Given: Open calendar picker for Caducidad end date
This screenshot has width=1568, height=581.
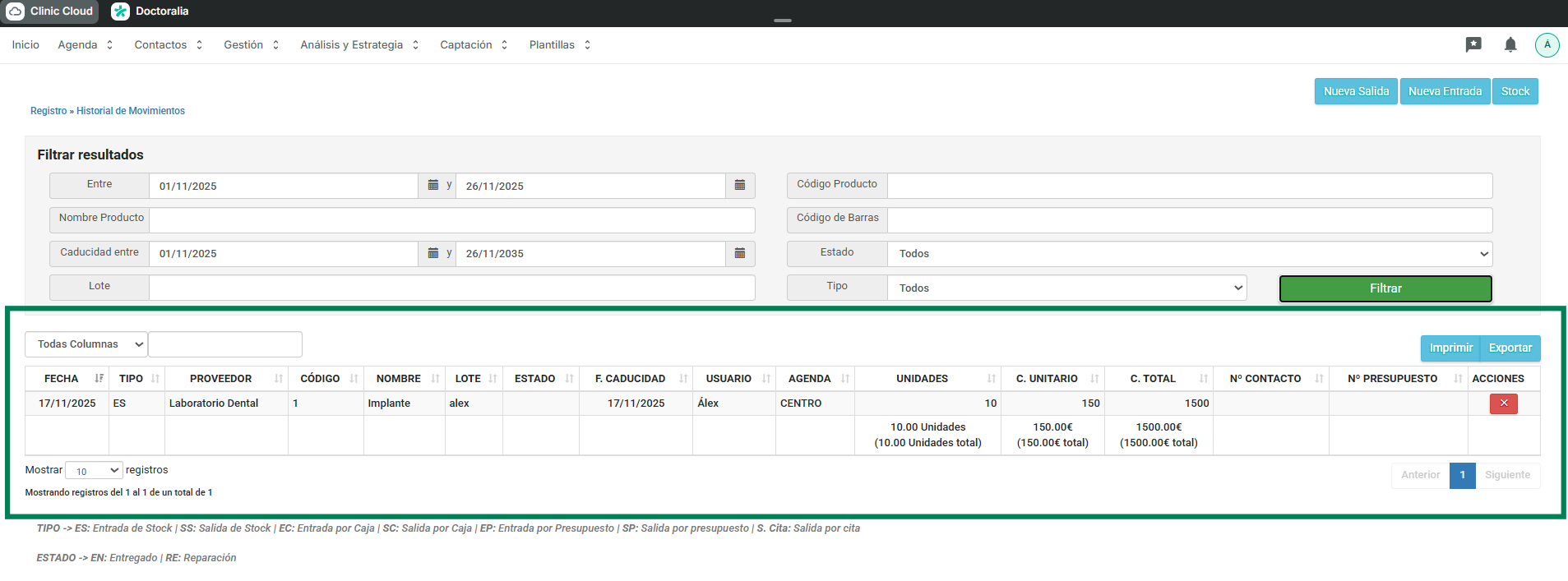Looking at the screenshot, I should click(740, 253).
